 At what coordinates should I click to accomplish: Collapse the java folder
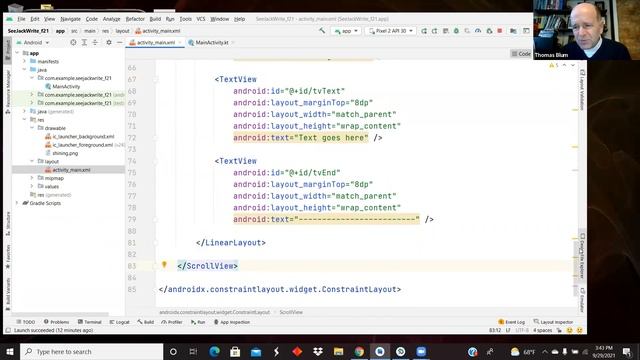pyautogui.click(x=24, y=70)
